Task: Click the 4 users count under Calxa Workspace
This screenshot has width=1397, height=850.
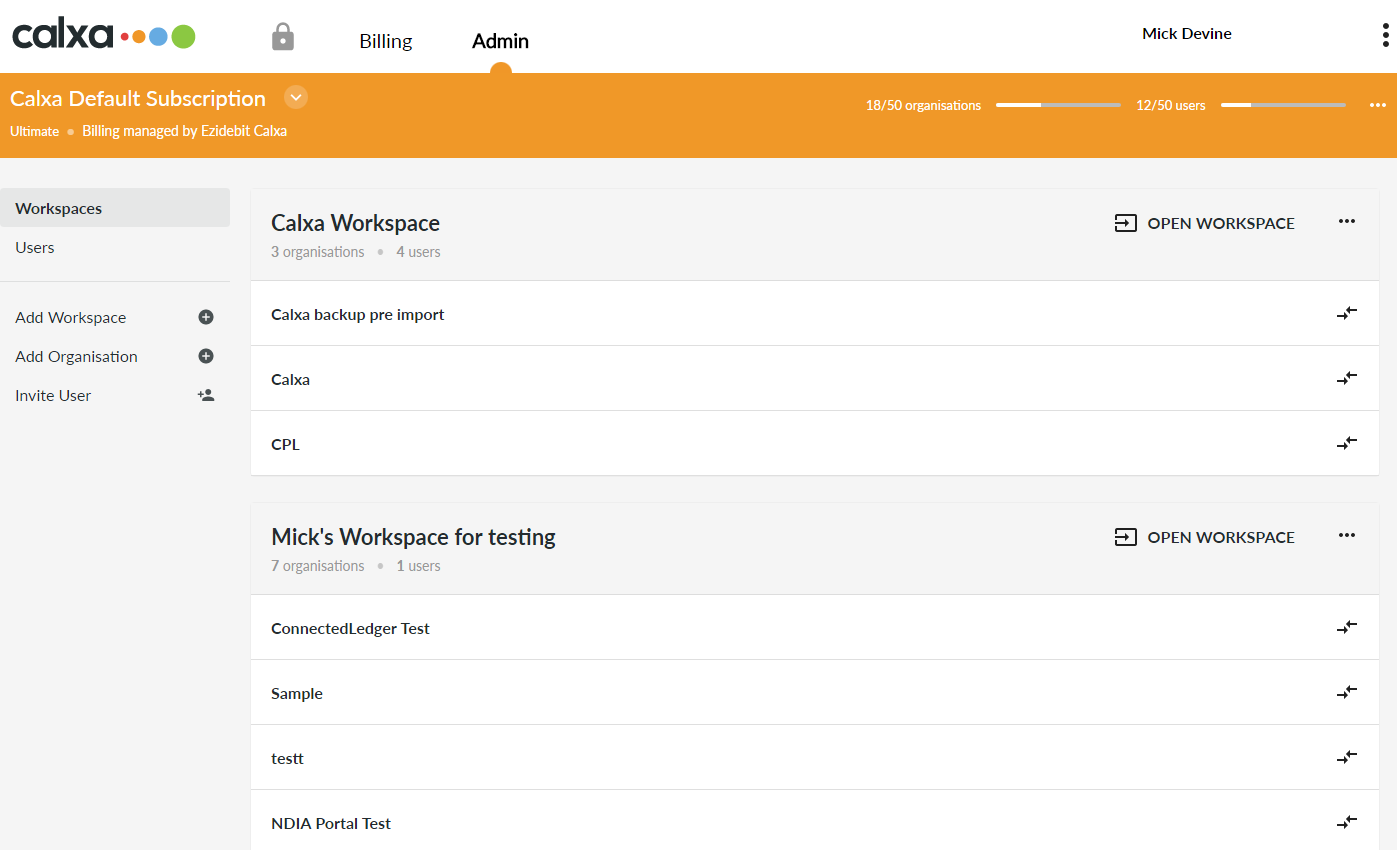Action: (418, 252)
